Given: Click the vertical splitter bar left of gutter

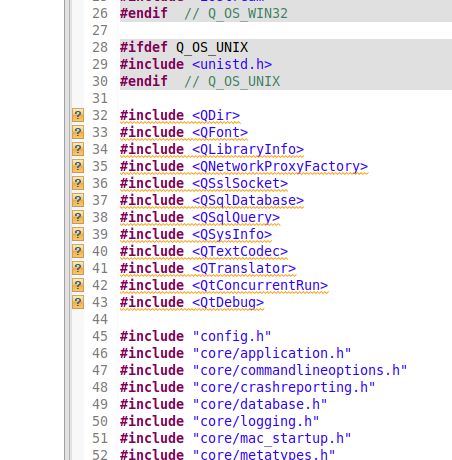Looking at the screenshot, I should tap(68, 230).
